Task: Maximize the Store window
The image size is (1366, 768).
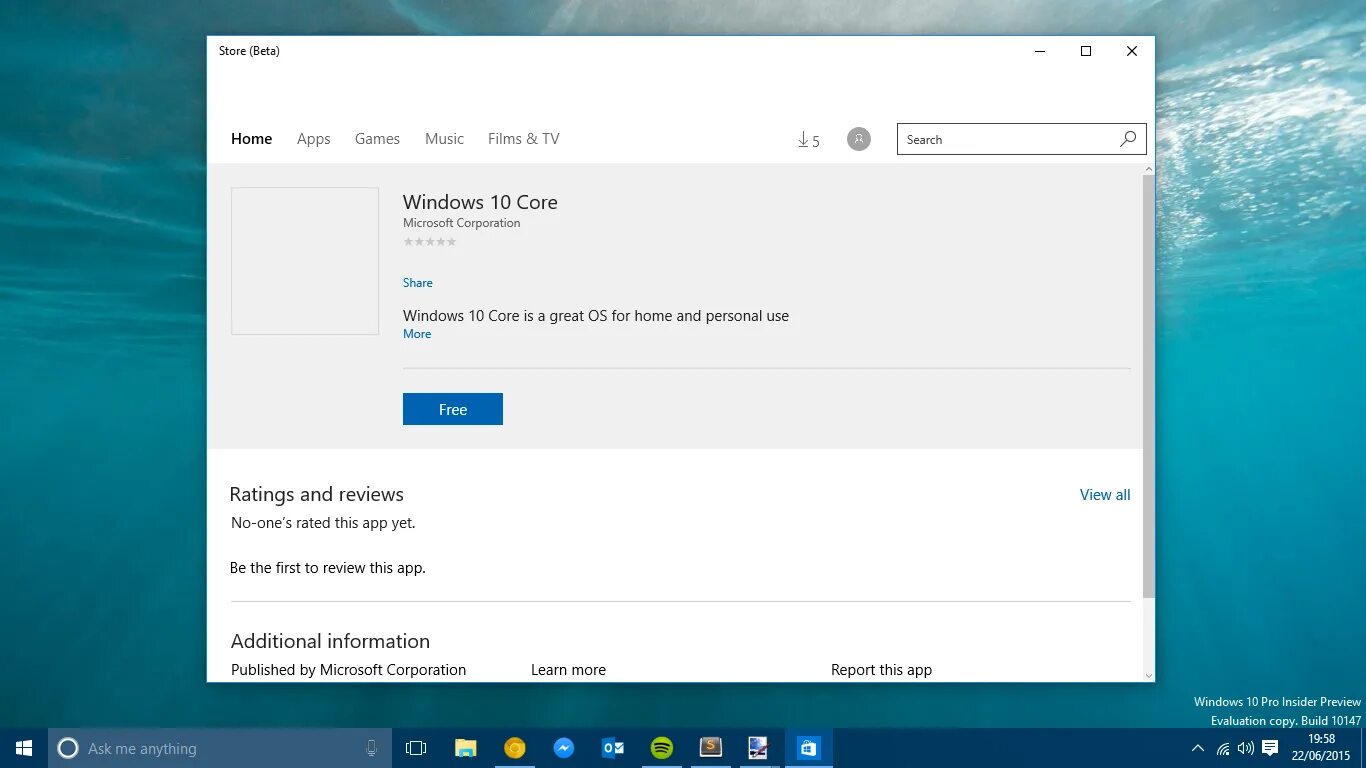Action: 1086,51
